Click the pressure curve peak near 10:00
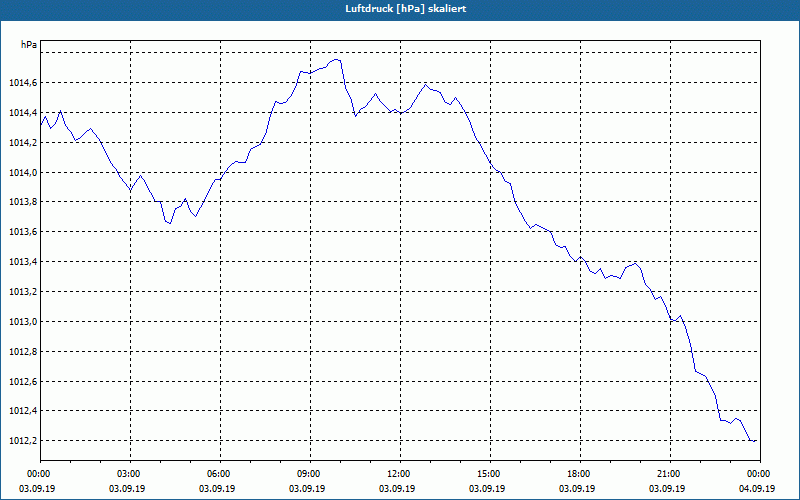Screen dimensions: 800x500 tap(336, 60)
